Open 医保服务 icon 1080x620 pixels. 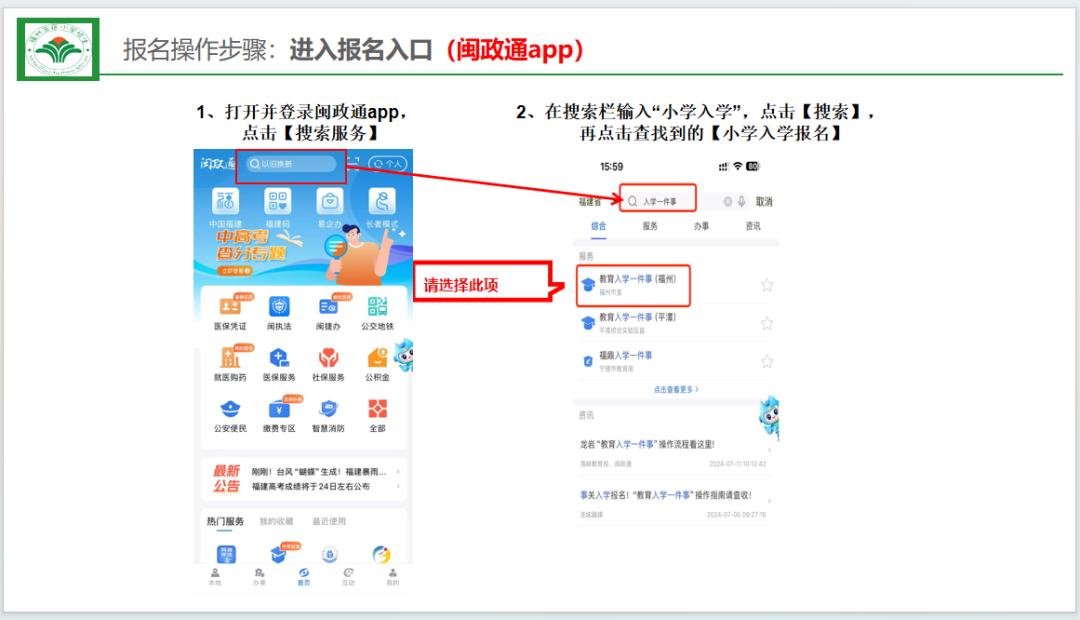[279, 357]
